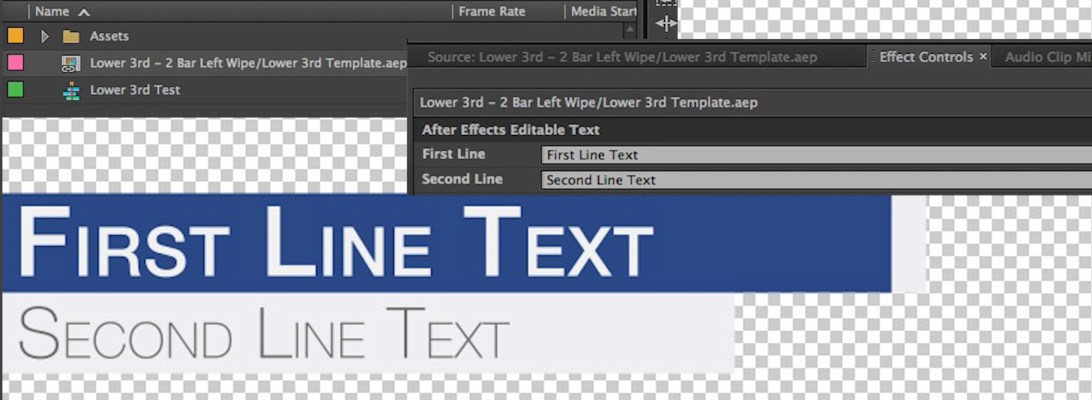Switch to the Source tab
This screenshot has width=1092, height=400.
click(622, 57)
